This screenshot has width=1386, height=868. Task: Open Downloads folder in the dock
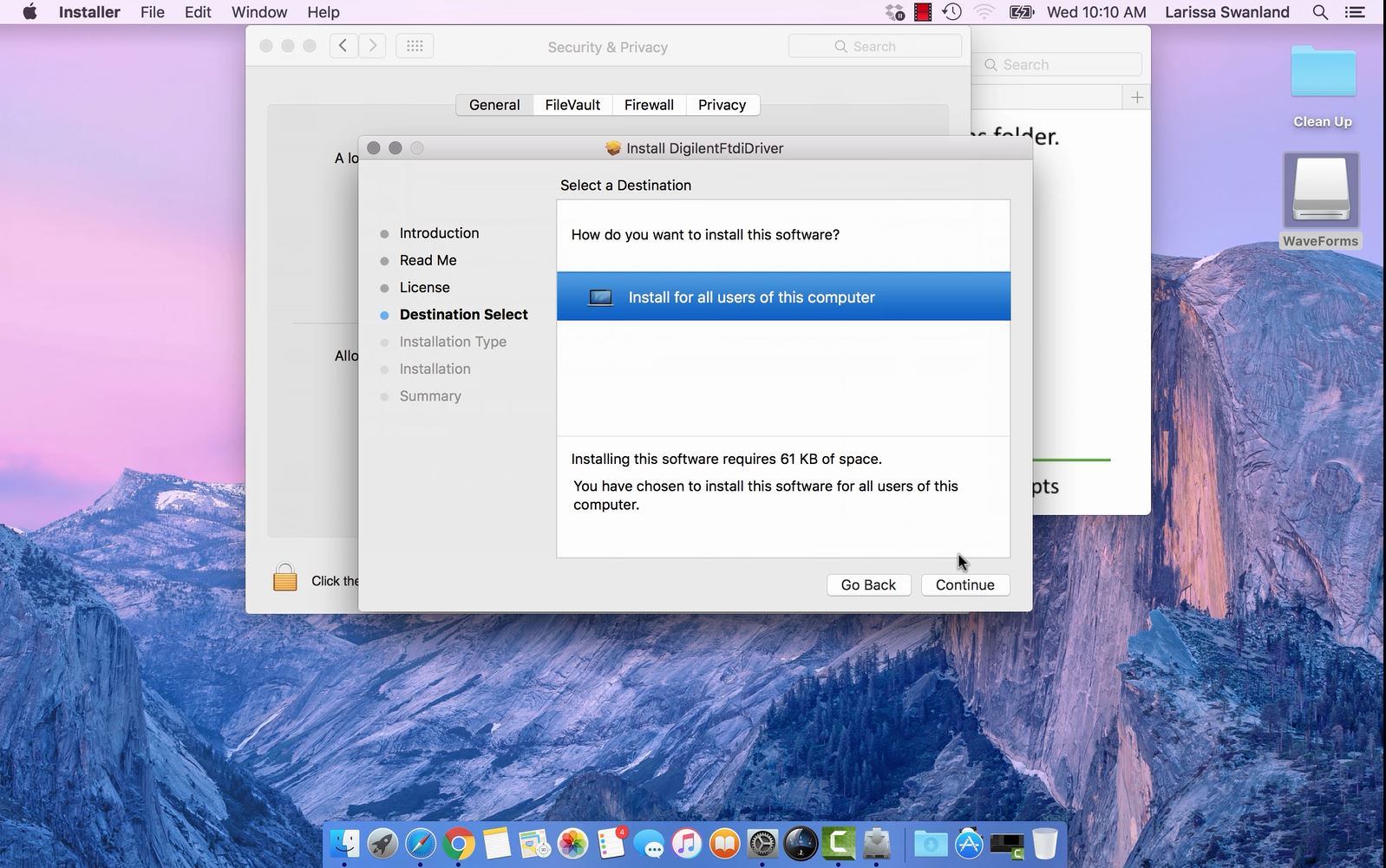[931, 843]
